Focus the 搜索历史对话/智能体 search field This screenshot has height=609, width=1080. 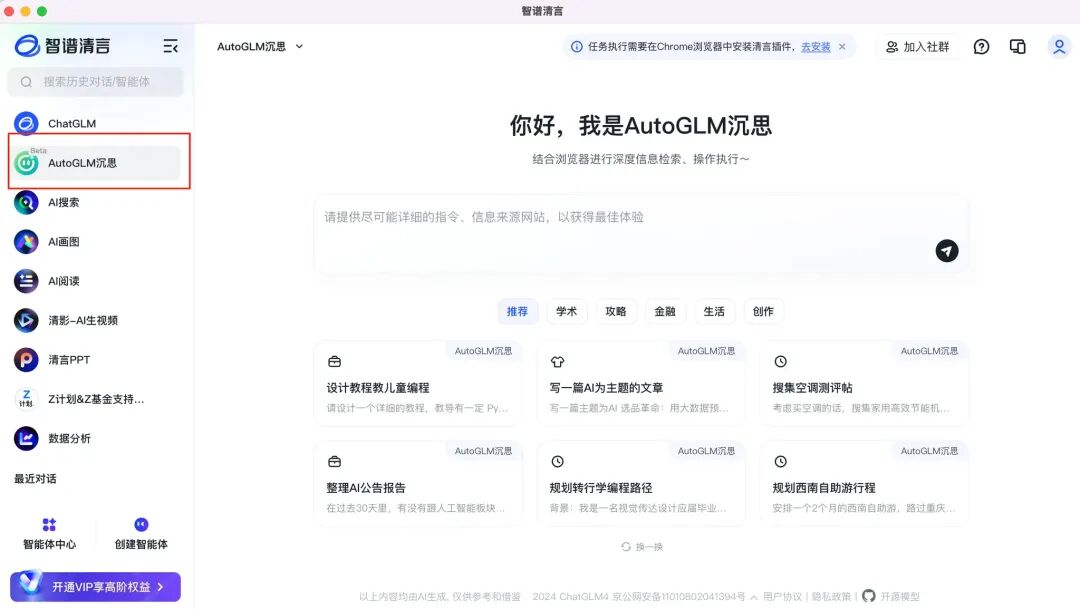coord(96,82)
